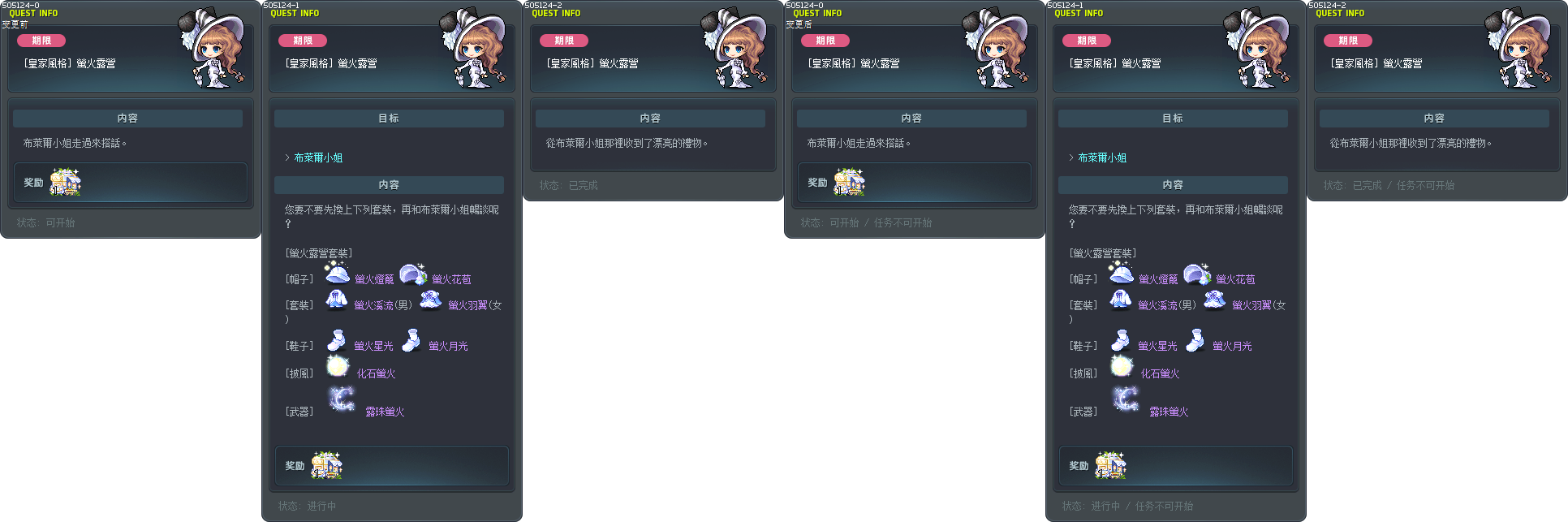
Task: Click the 螢火星光 shoe icon in the 任务不可开始 panel
Action: (1121, 340)
